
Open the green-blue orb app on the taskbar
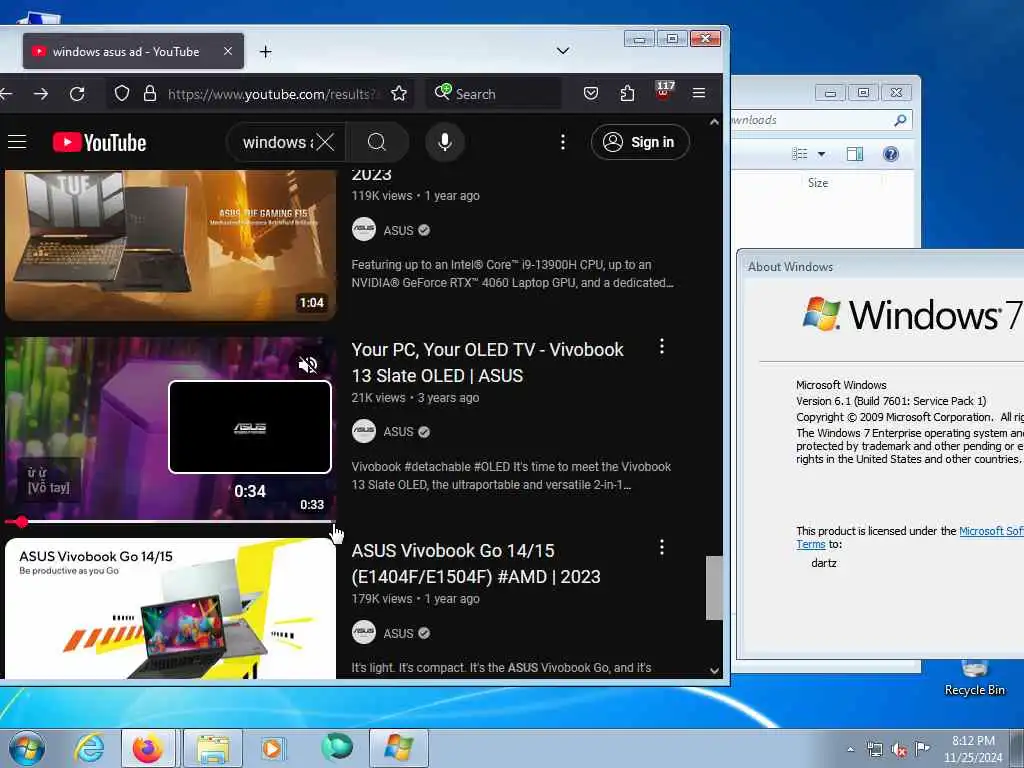(337, 748)
